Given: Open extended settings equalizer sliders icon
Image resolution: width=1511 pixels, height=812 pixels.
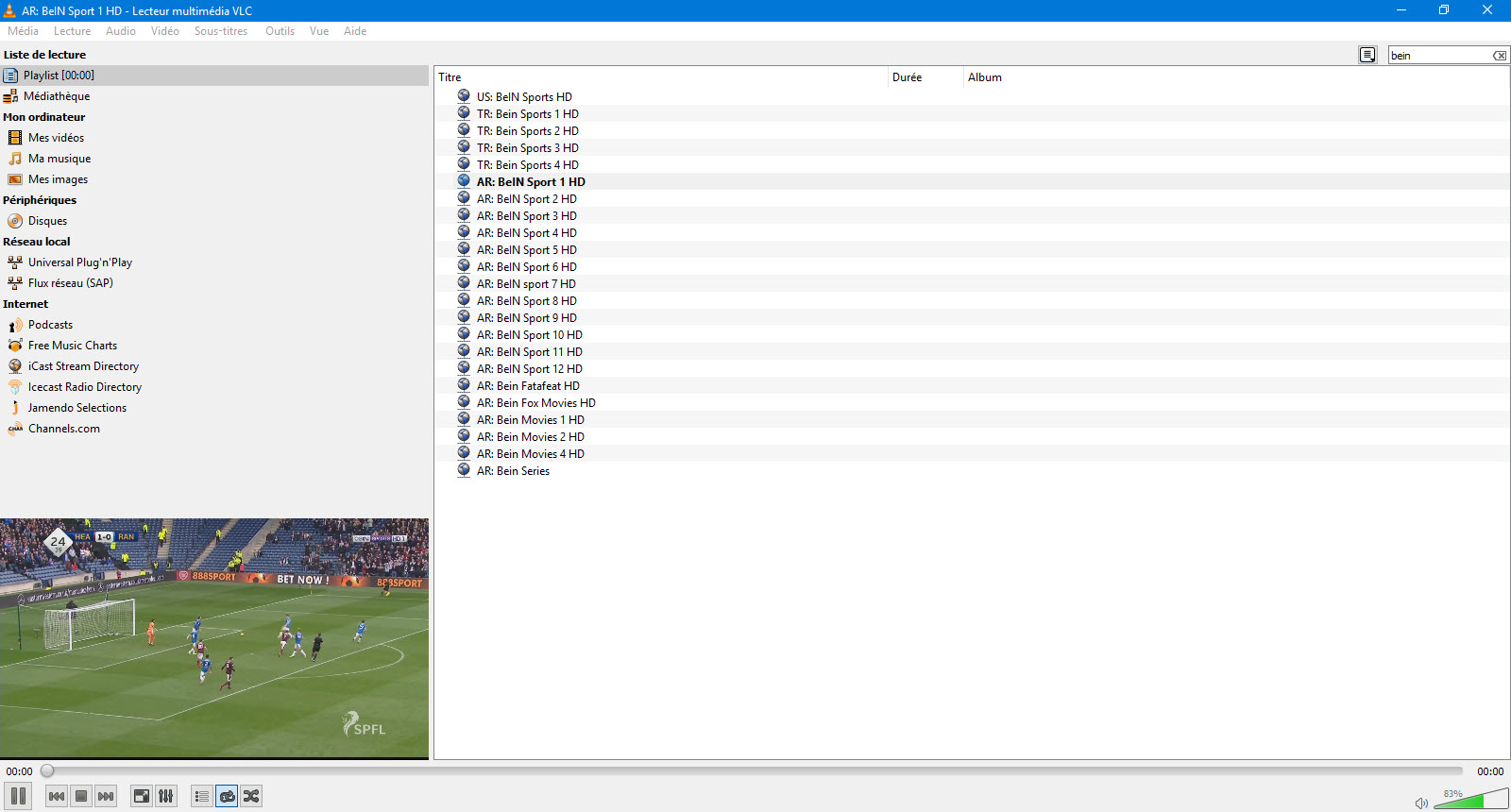Looking at the screenshot, I should coord(166,796).
